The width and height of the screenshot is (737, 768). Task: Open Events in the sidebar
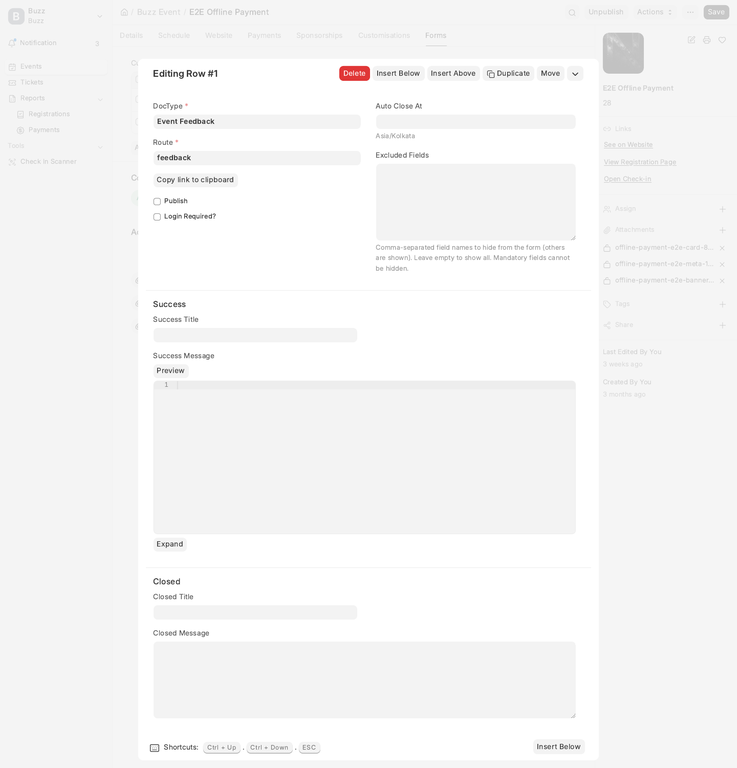pos(55,66)
